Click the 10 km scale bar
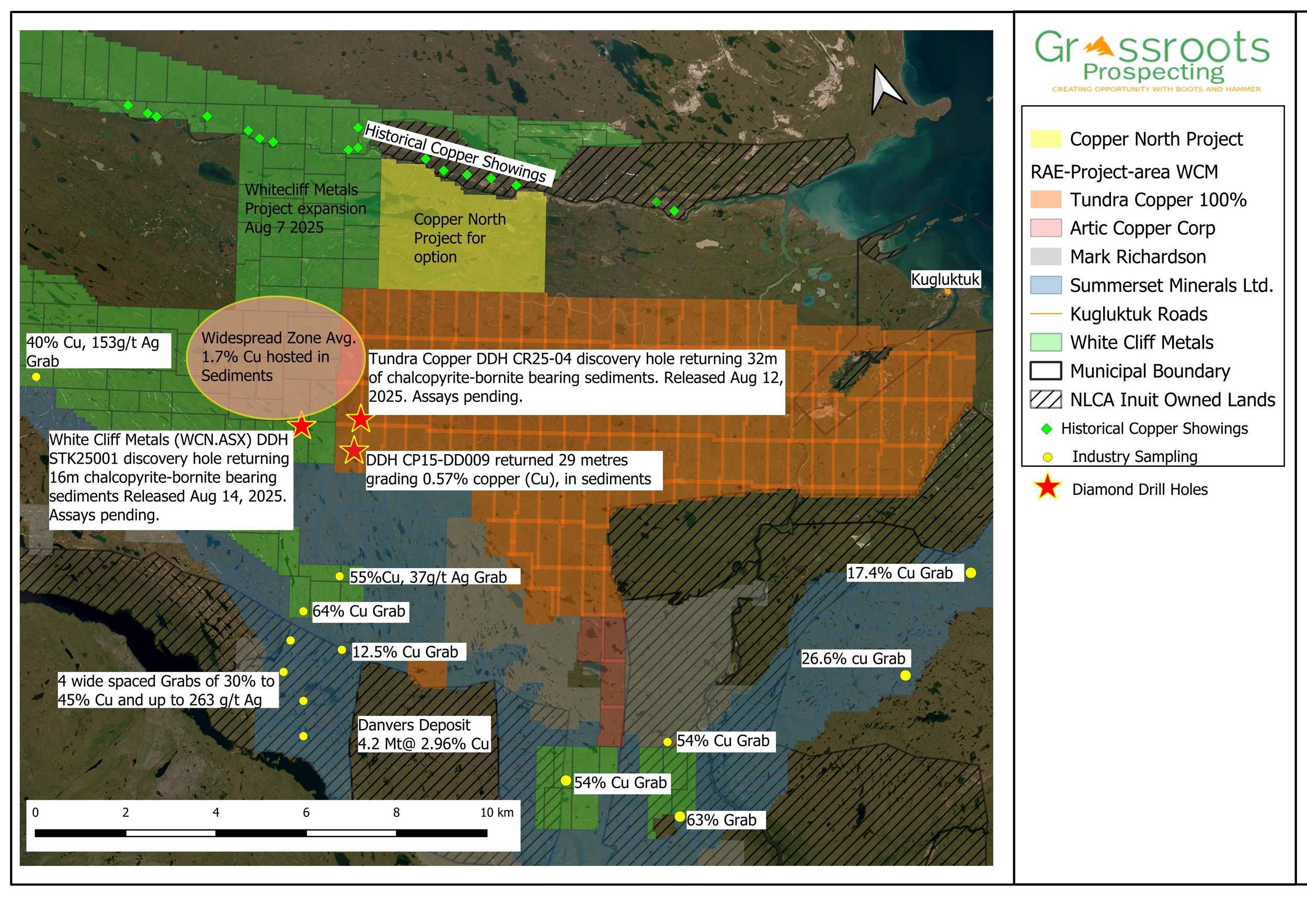 click(x=261, y=833)
